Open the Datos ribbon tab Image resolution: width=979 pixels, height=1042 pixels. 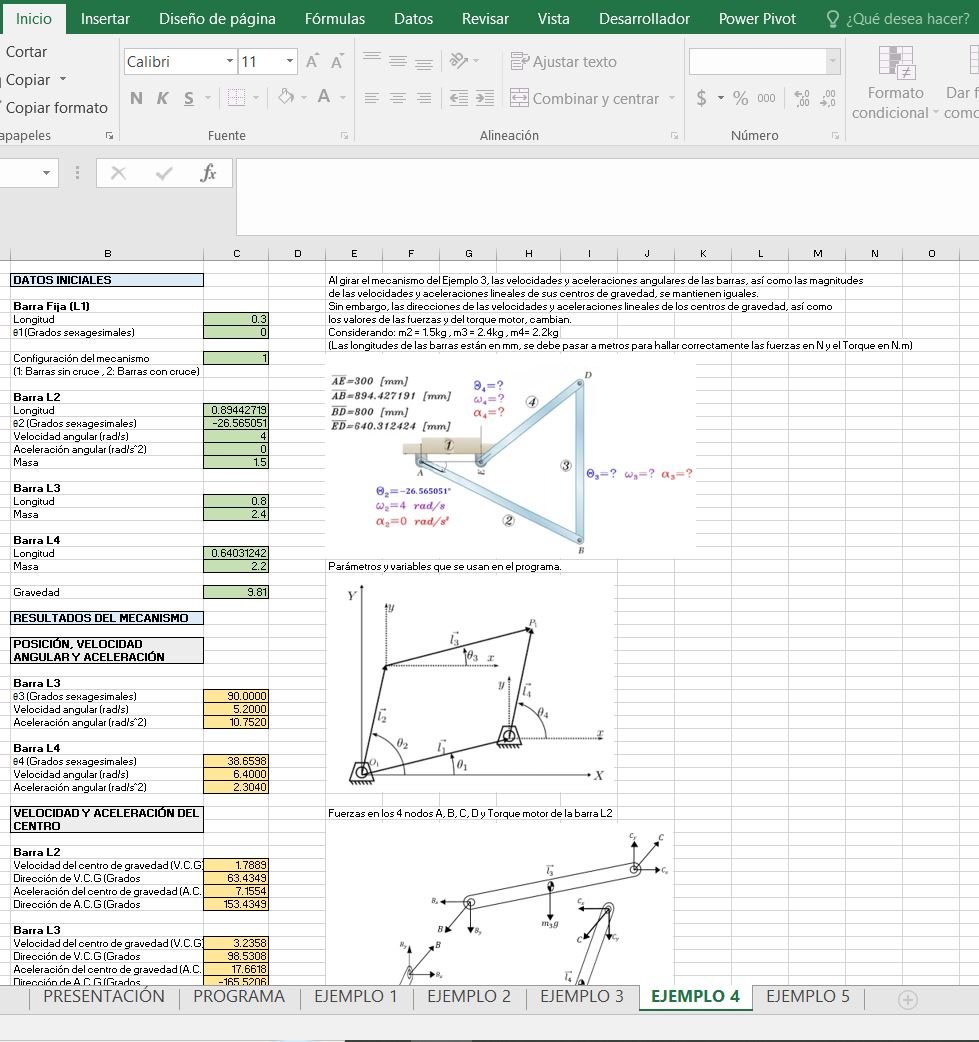click(x=413, y=19)
